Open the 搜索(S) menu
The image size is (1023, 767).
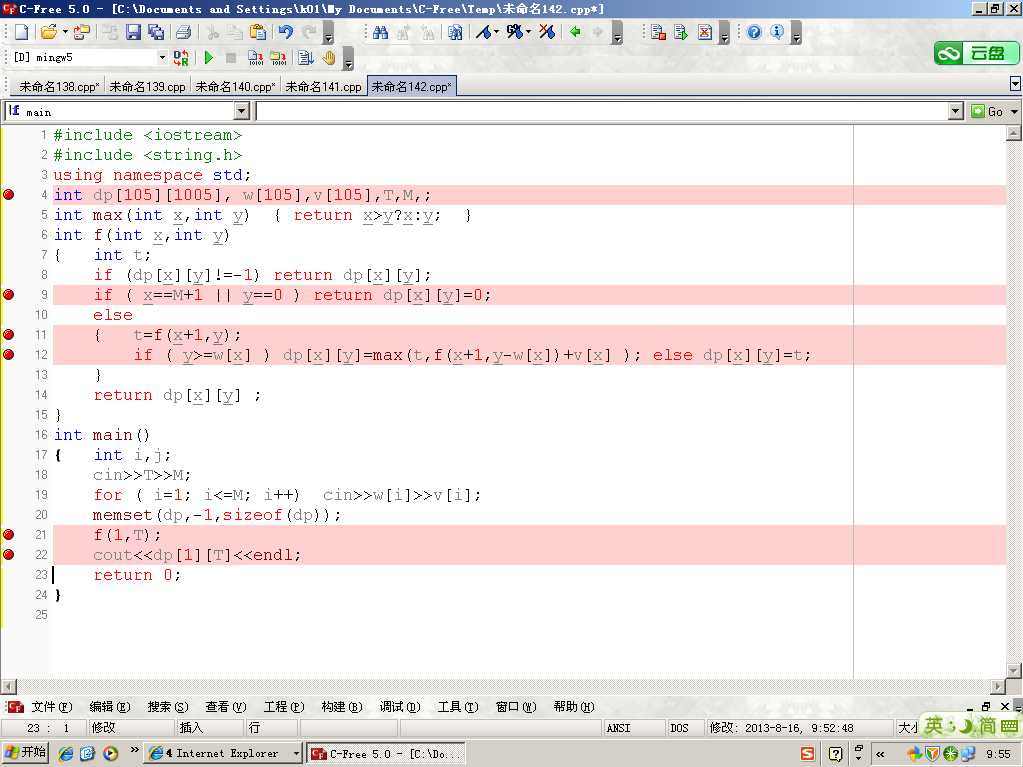pos(168,707)
